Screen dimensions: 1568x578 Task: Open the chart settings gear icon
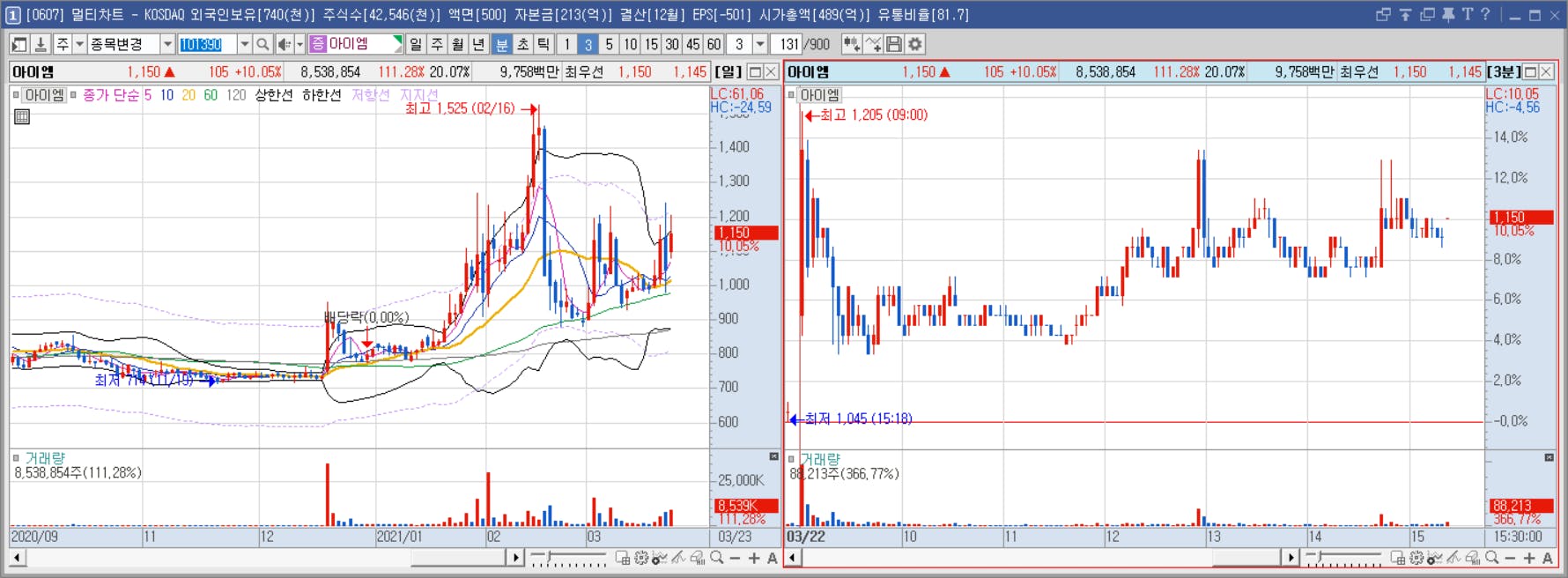pyautogui.click(x=915, y=44)
